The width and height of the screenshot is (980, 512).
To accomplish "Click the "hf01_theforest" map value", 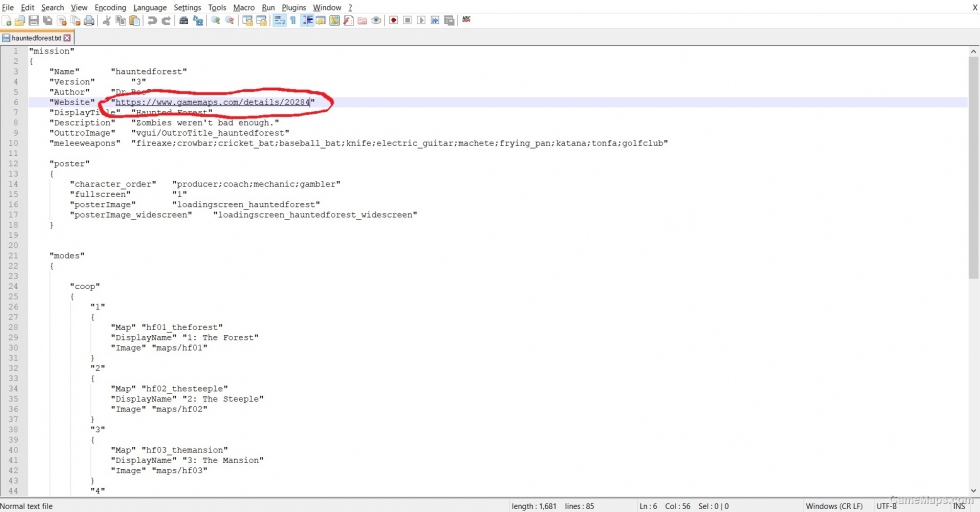I will (182, 327).
